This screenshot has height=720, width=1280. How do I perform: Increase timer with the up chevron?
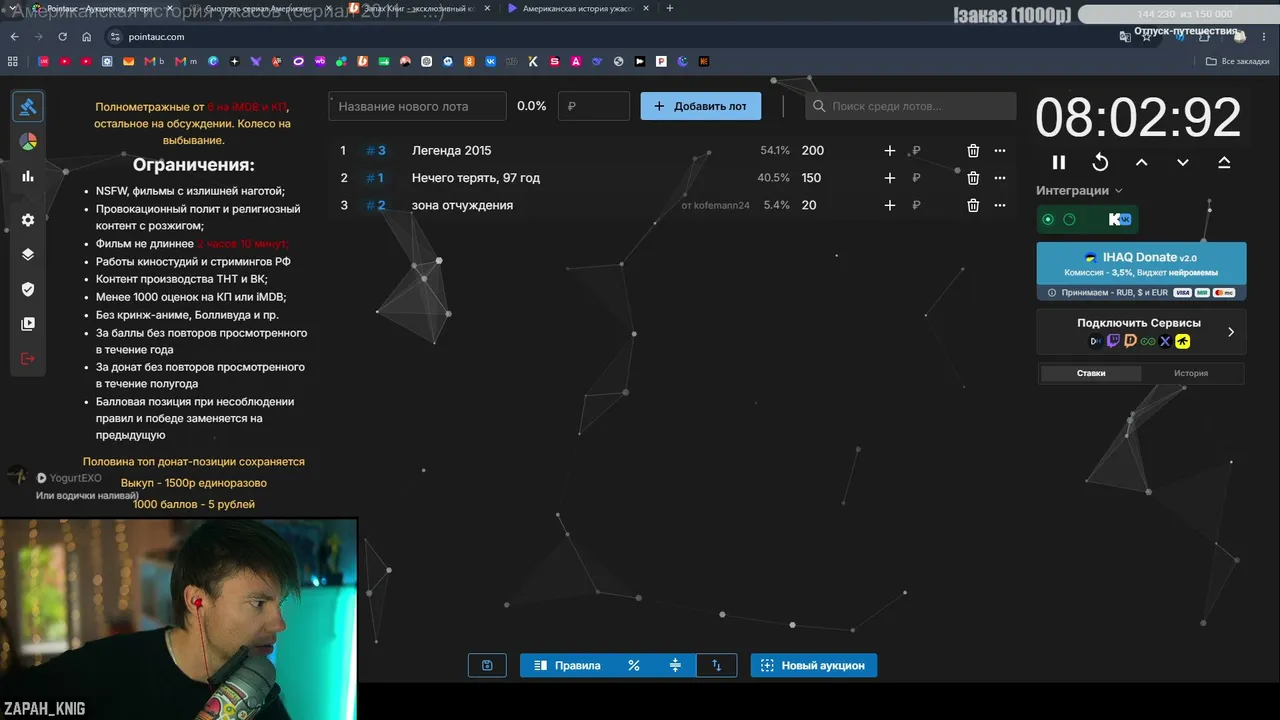click(1141, 162)
